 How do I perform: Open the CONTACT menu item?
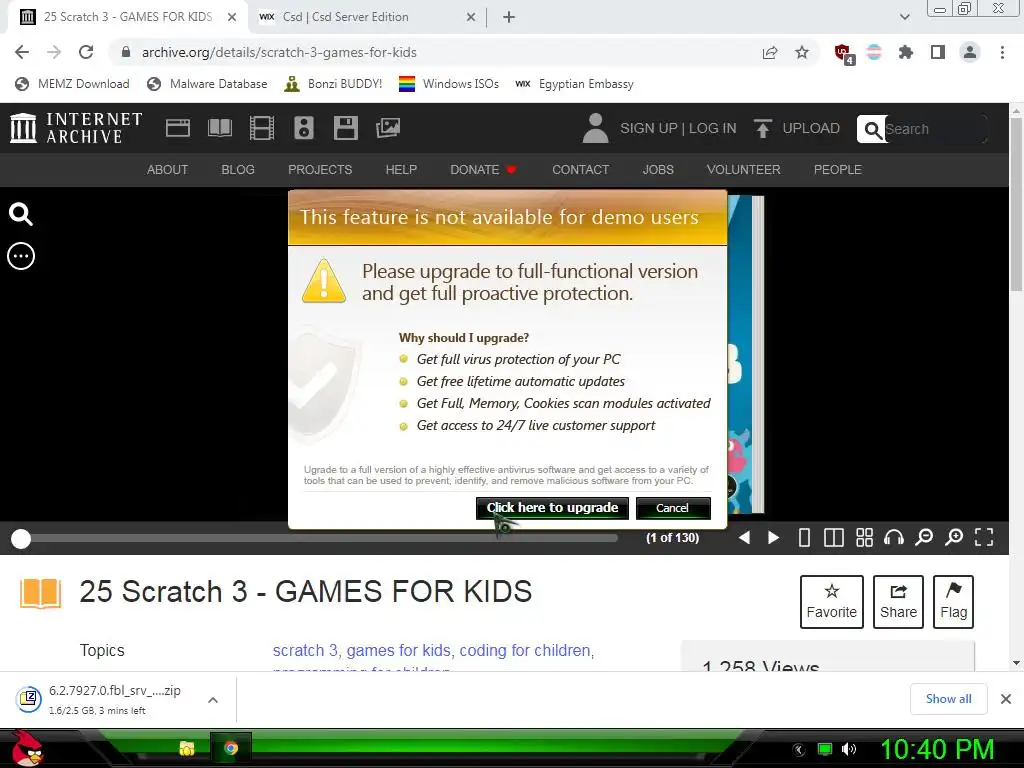(581, 170)
